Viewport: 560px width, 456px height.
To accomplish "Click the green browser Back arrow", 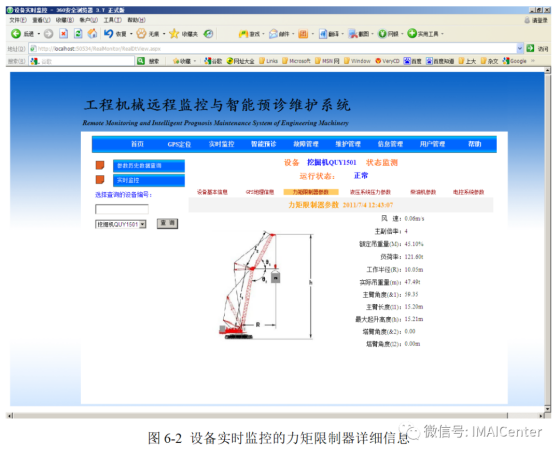I will point(16,34).
